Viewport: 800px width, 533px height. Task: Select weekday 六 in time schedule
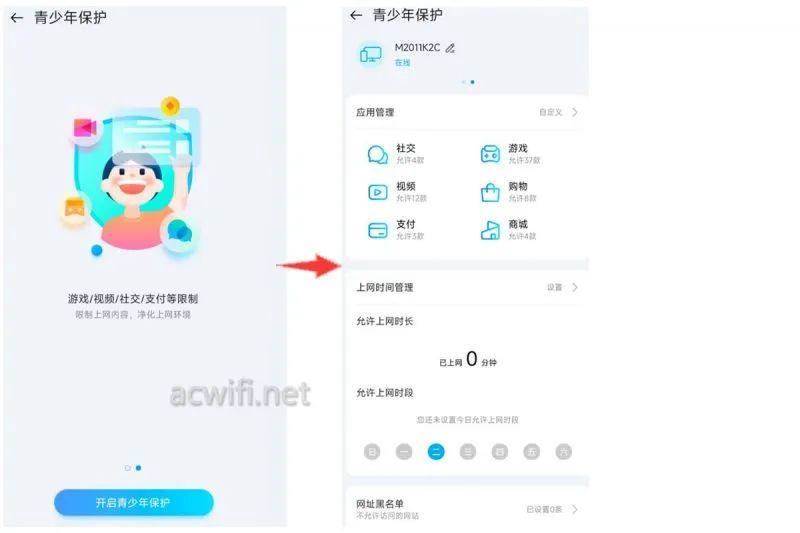click(563, 451)
